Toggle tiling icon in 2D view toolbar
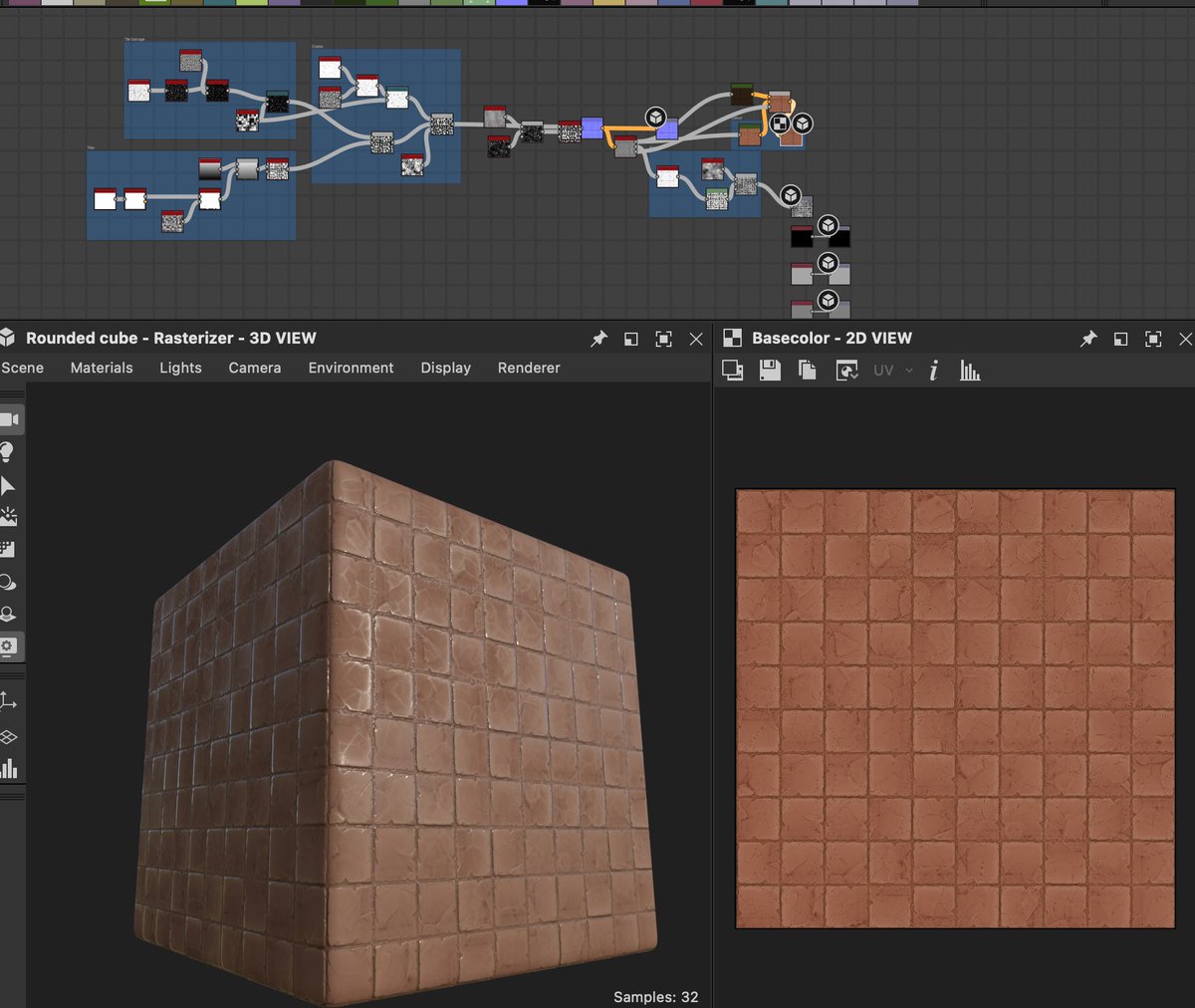The image size is (1195, 1008). point(733,371)
